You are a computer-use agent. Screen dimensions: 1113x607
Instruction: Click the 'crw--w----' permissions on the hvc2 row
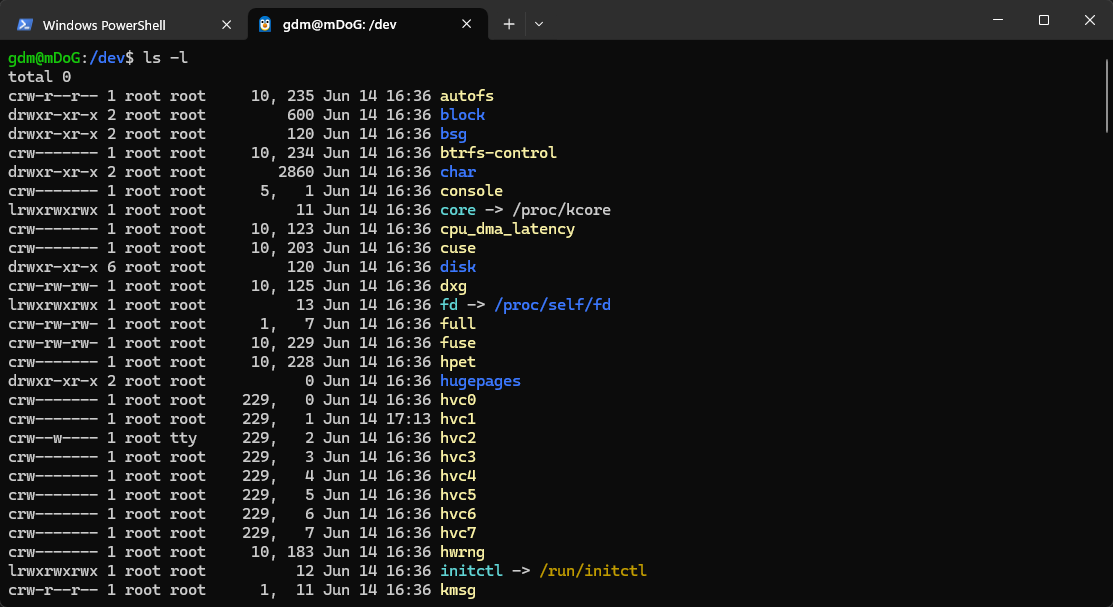pos(53,438)
